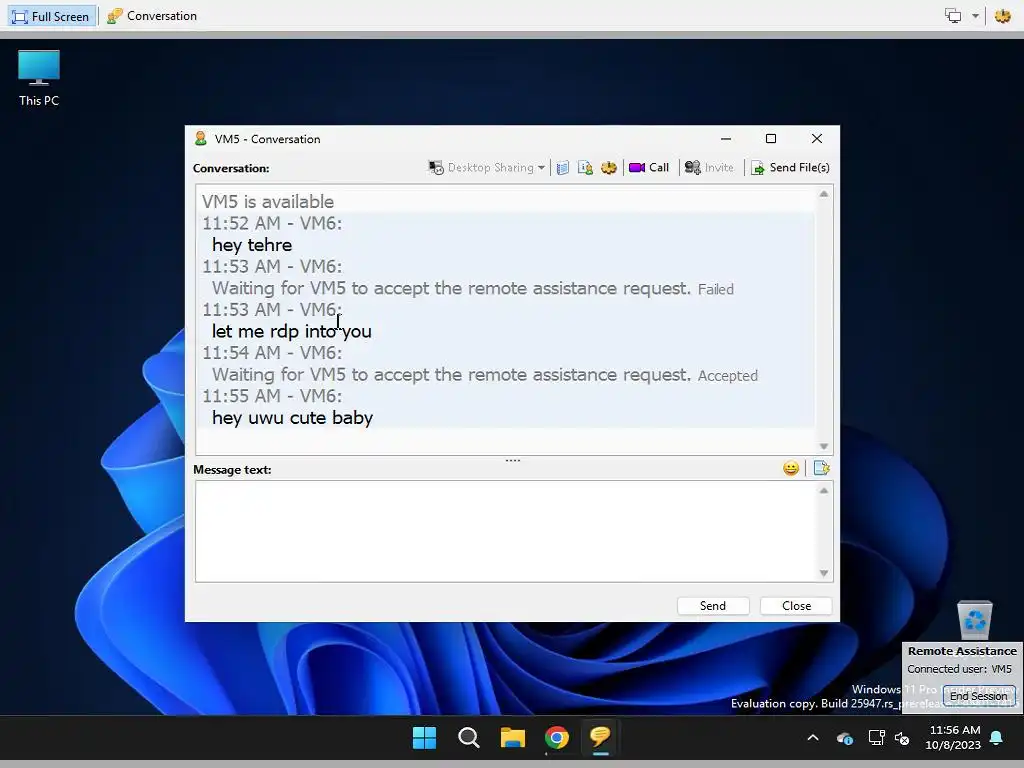Open Google Chrome from taskbar
This screenshot has width=1024, height=768.
(556, 738)
